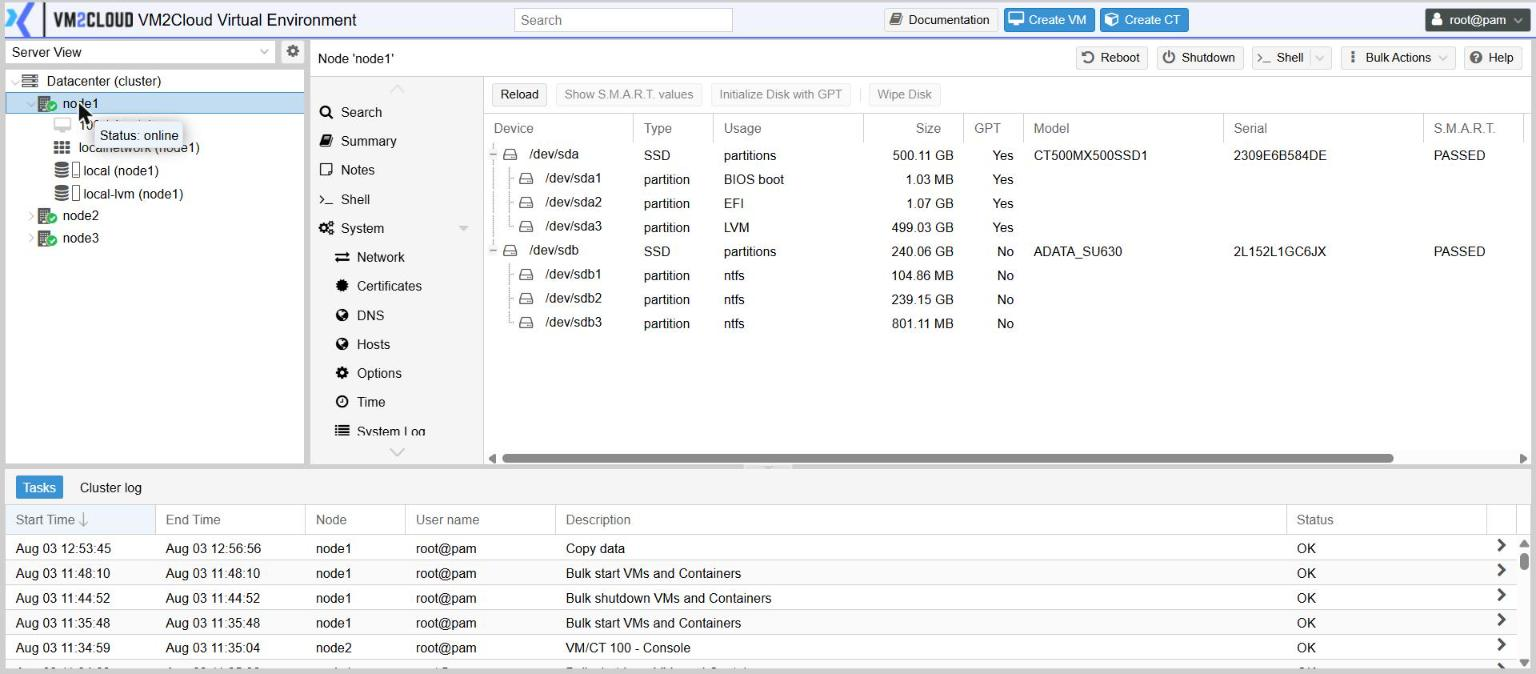The height and width of the screenshot is (674, 1536).
Task: Collapse the /dev/sda device row
Action: coord(494,155)
